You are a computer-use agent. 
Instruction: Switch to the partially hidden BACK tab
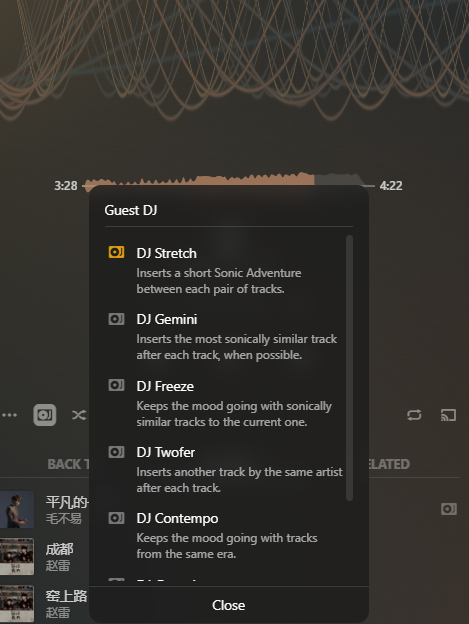68,464
